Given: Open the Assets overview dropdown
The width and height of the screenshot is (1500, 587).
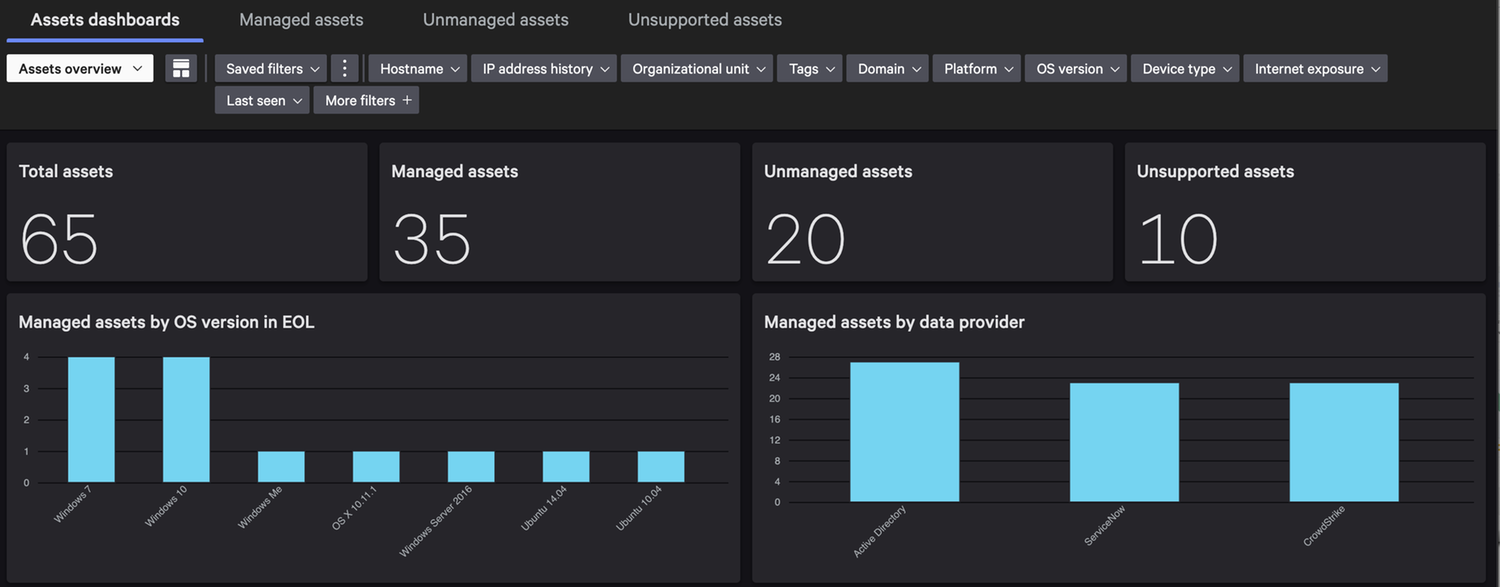Looking at the screenshot, I should coord(80,68).
